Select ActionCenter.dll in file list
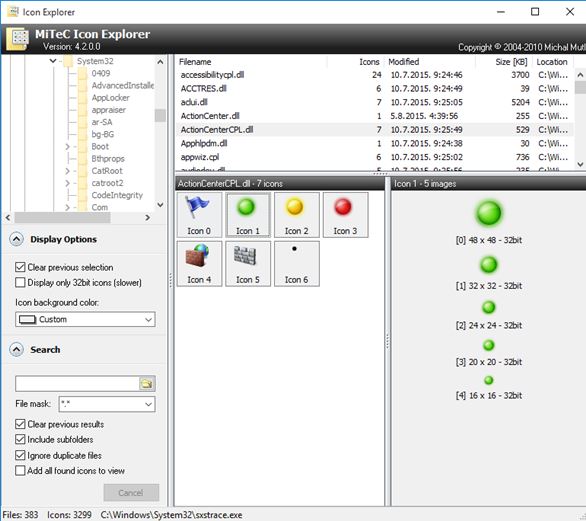This screenshot has height=521, width=586. (x=375, y=116)
